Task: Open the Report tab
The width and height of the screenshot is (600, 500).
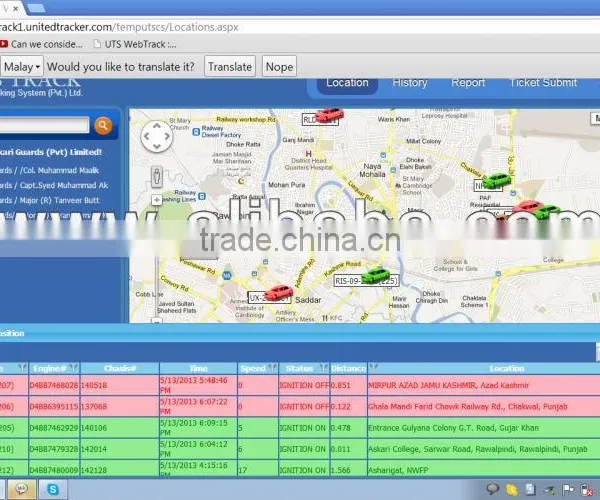Action: (468, 83)
